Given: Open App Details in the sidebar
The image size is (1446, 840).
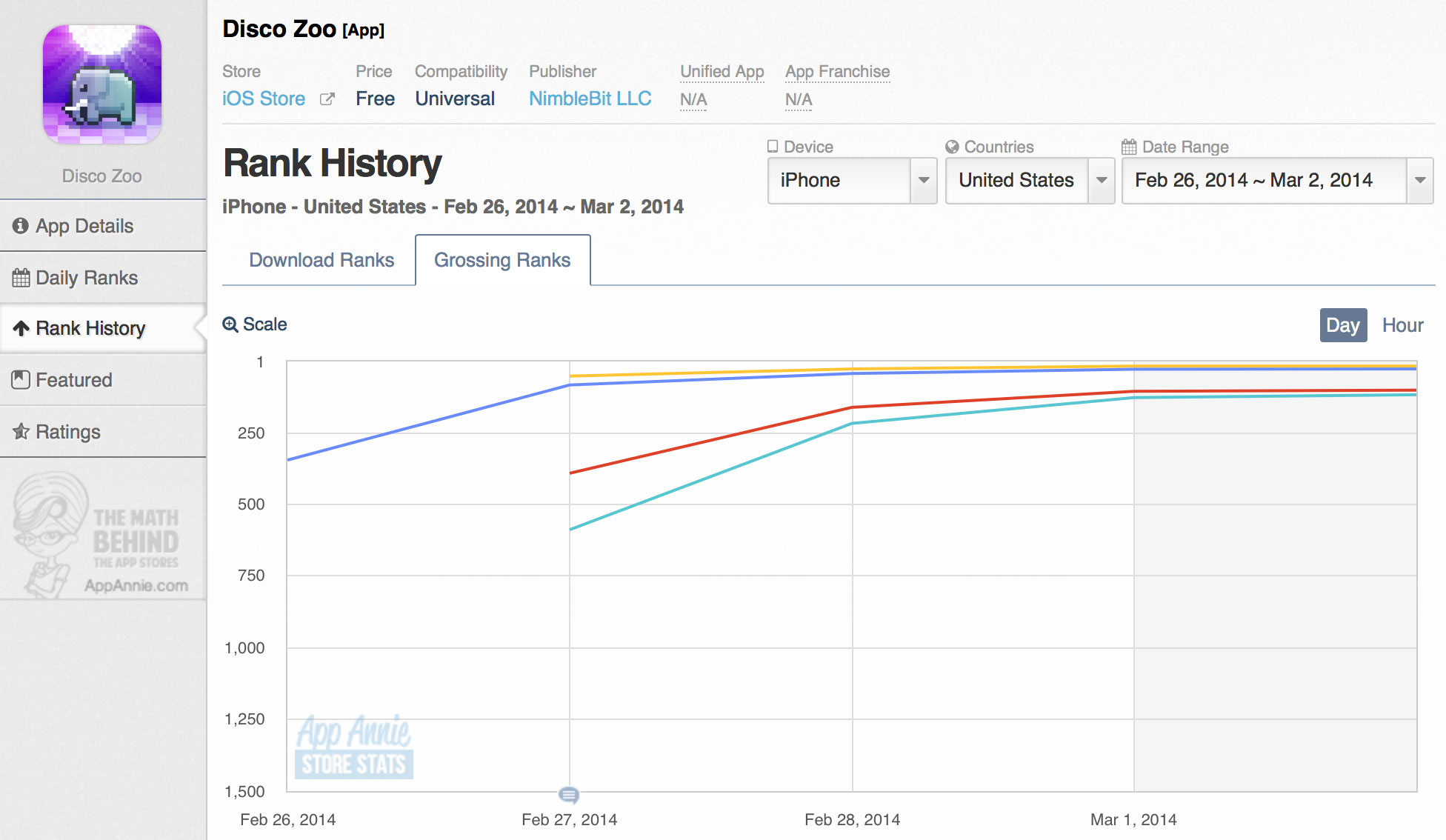Looking at the screenshot, I should (x=103, y=226).
